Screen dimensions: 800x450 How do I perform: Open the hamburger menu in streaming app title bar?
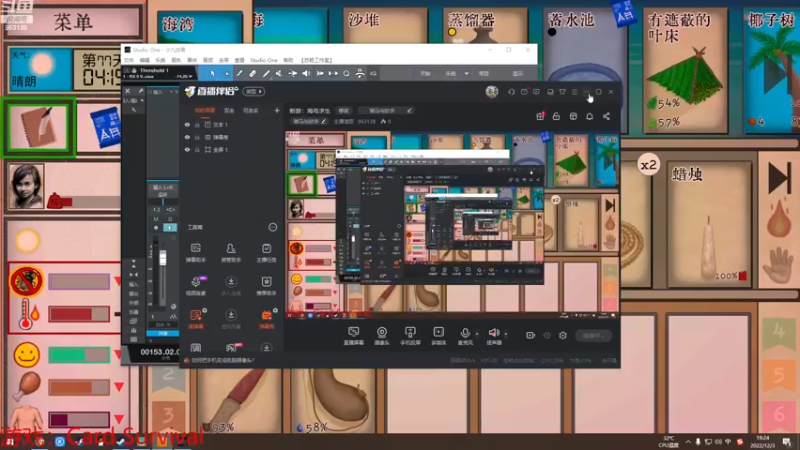pos(574,92)
